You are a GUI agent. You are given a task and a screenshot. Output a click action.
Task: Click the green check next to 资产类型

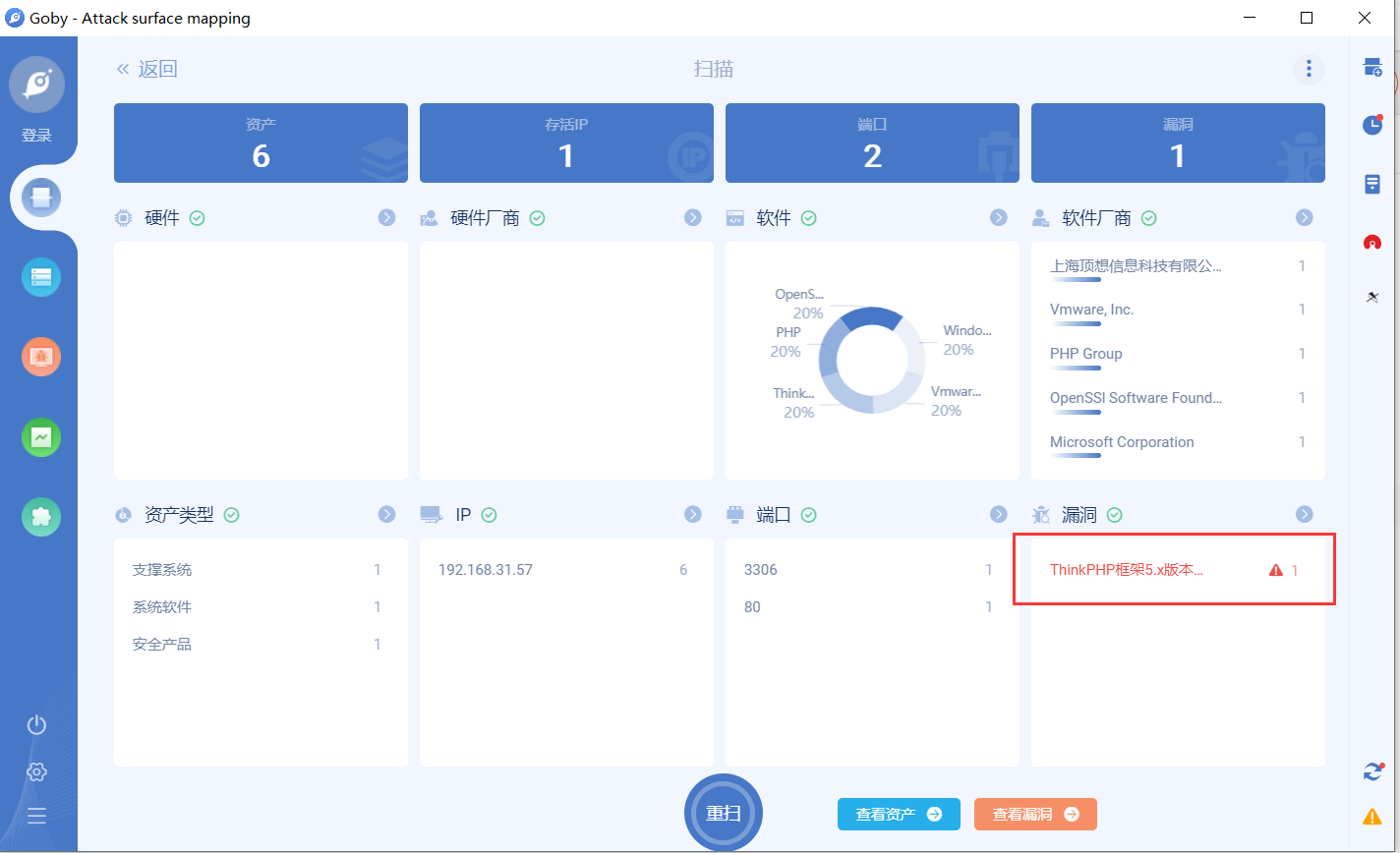[x=231, y=514]
